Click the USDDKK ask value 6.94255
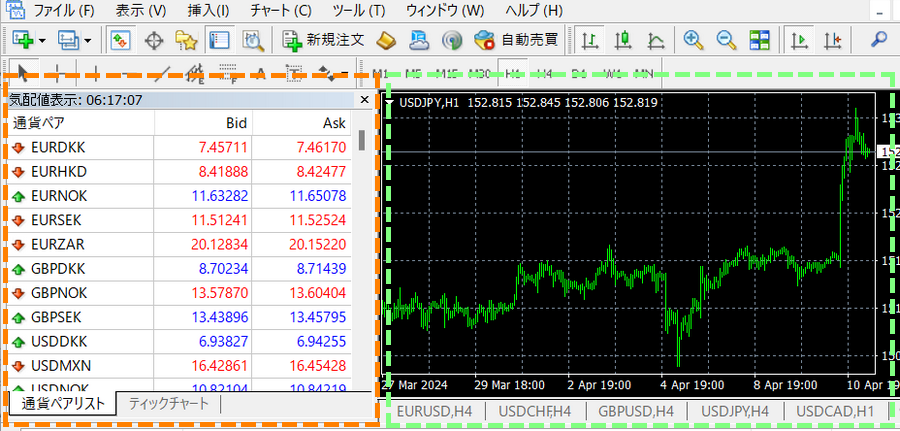The width and height of the screenshot is (900, 431). [x=317, y=342]
